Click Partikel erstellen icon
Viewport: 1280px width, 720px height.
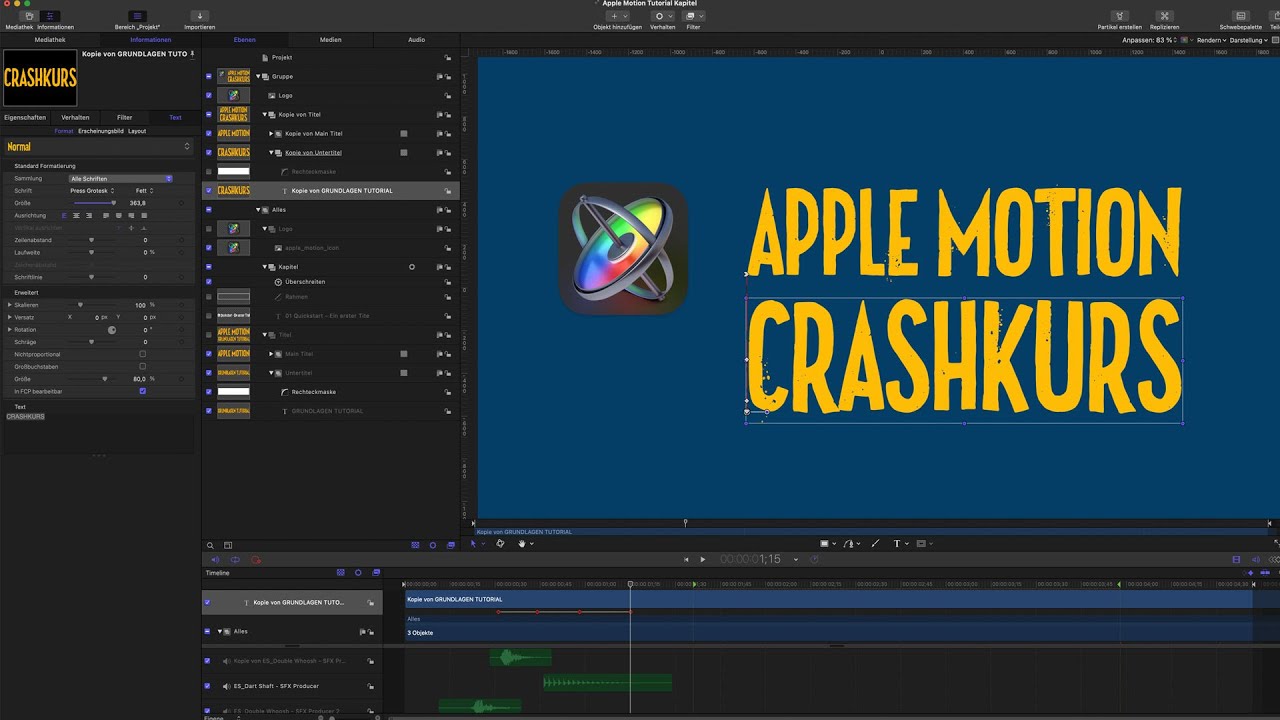(x=1119, y=16)
